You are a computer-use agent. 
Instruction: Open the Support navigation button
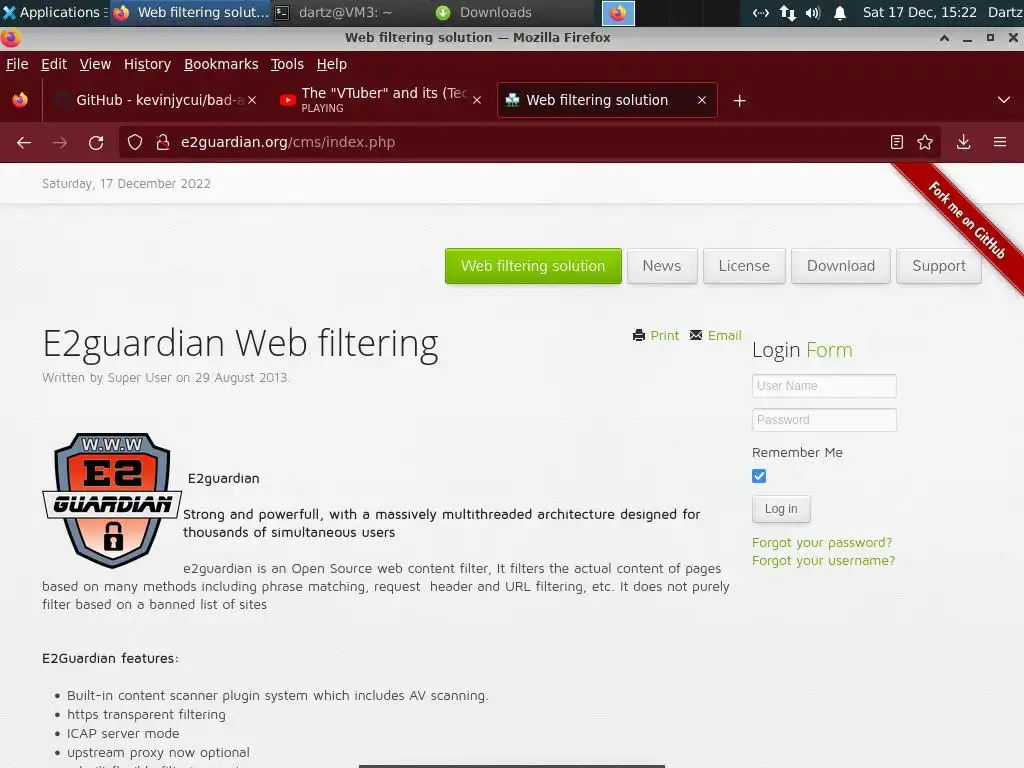tap(938, 266)
